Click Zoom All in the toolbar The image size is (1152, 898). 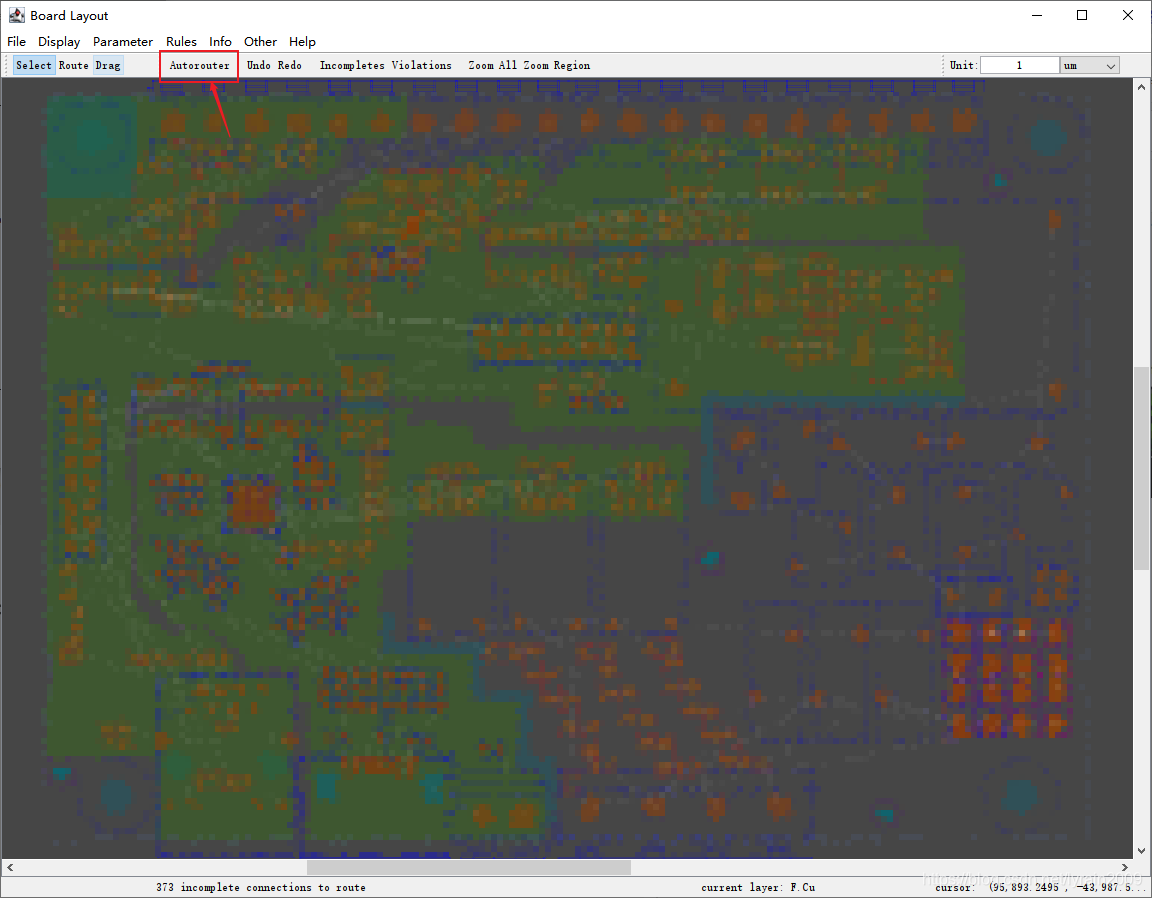pyautogui.click(x=492, y=65)
